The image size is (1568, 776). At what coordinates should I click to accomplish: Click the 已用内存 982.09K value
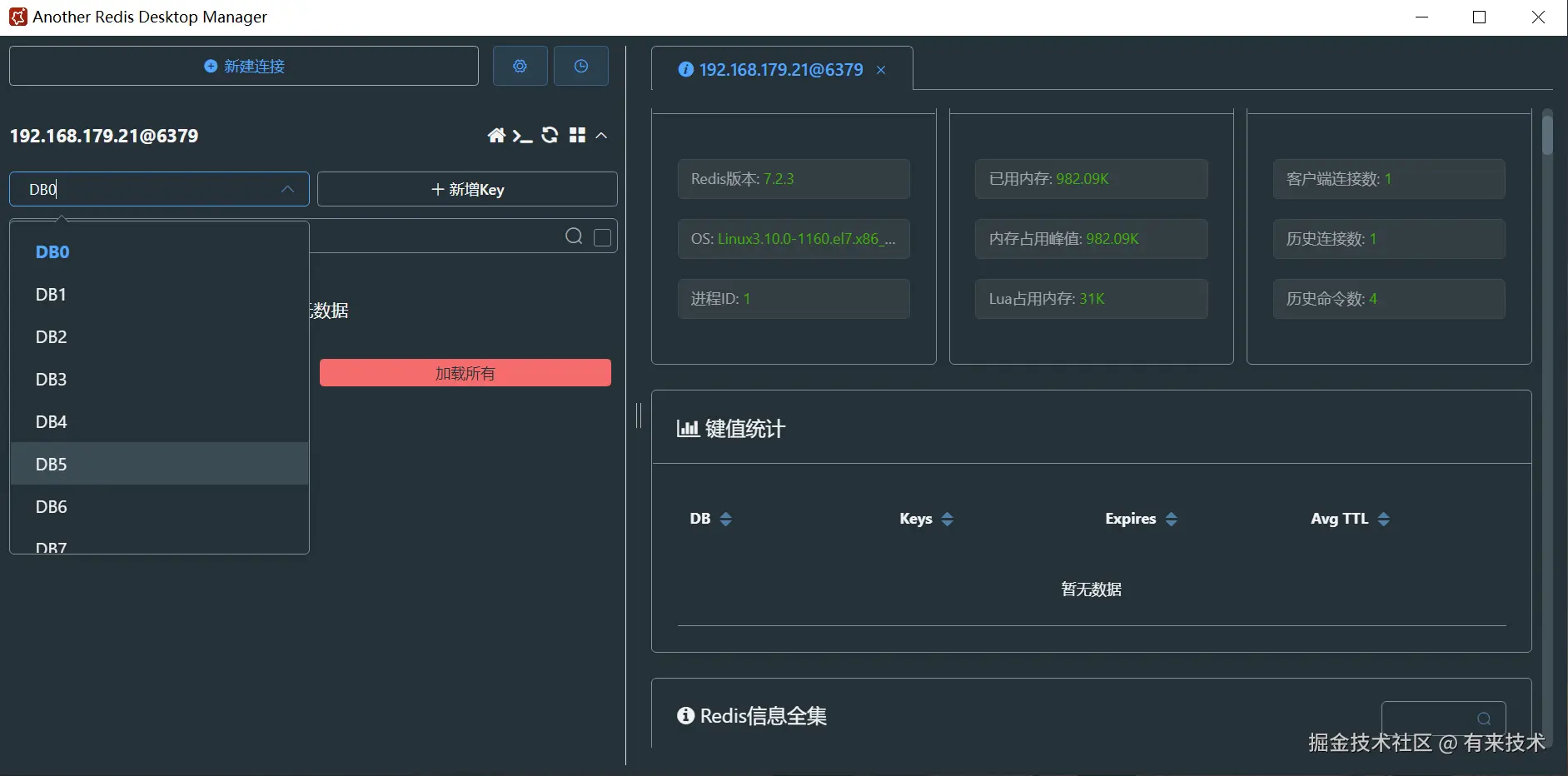click(1083, 179)
